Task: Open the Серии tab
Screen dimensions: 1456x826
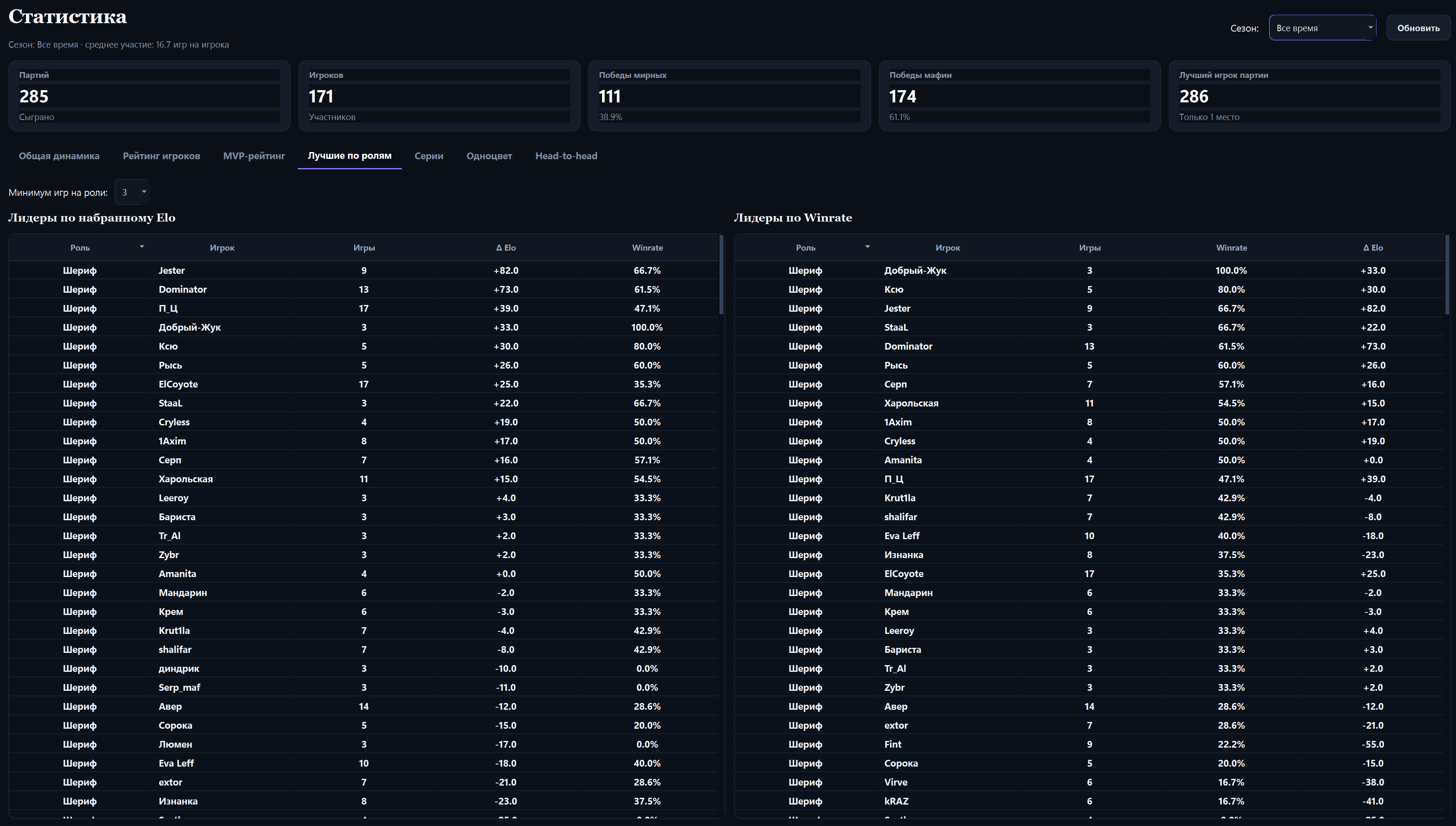Action: point(429,155)
